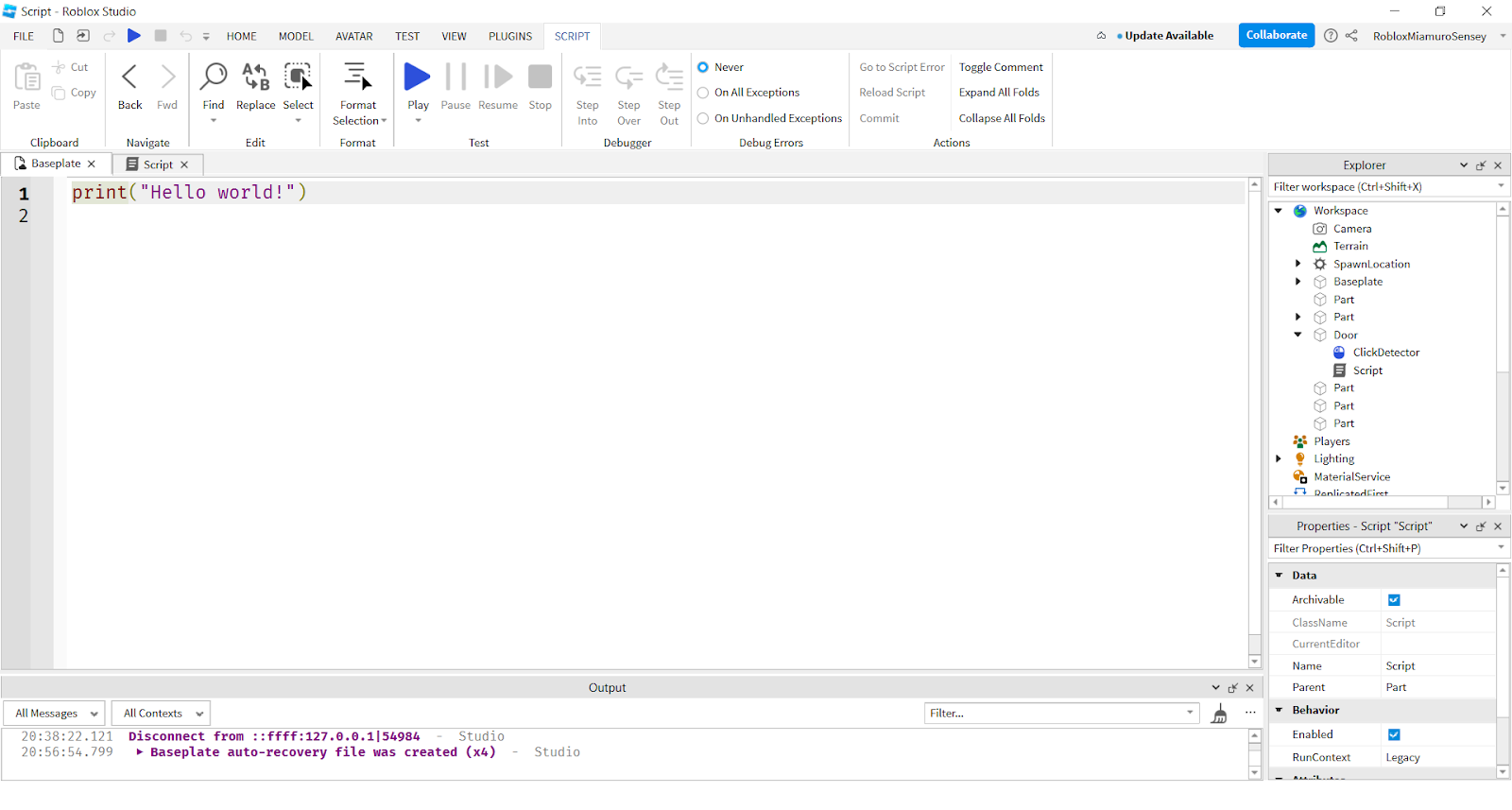Screen dimensions: 1512x810
Task: Click the Find magnifier icon
Action: (214, 78)
